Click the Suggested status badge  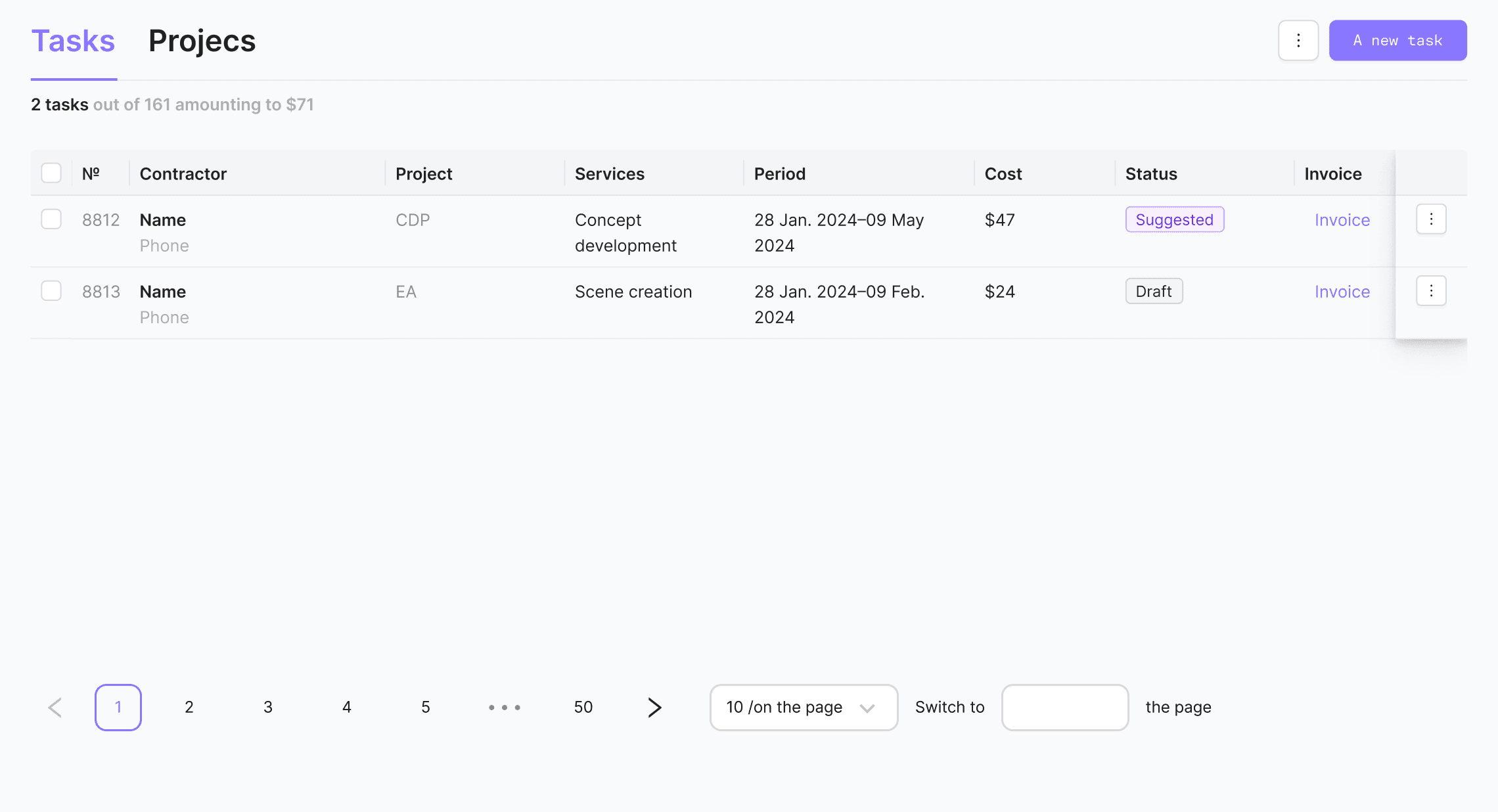coord(1174,219)
